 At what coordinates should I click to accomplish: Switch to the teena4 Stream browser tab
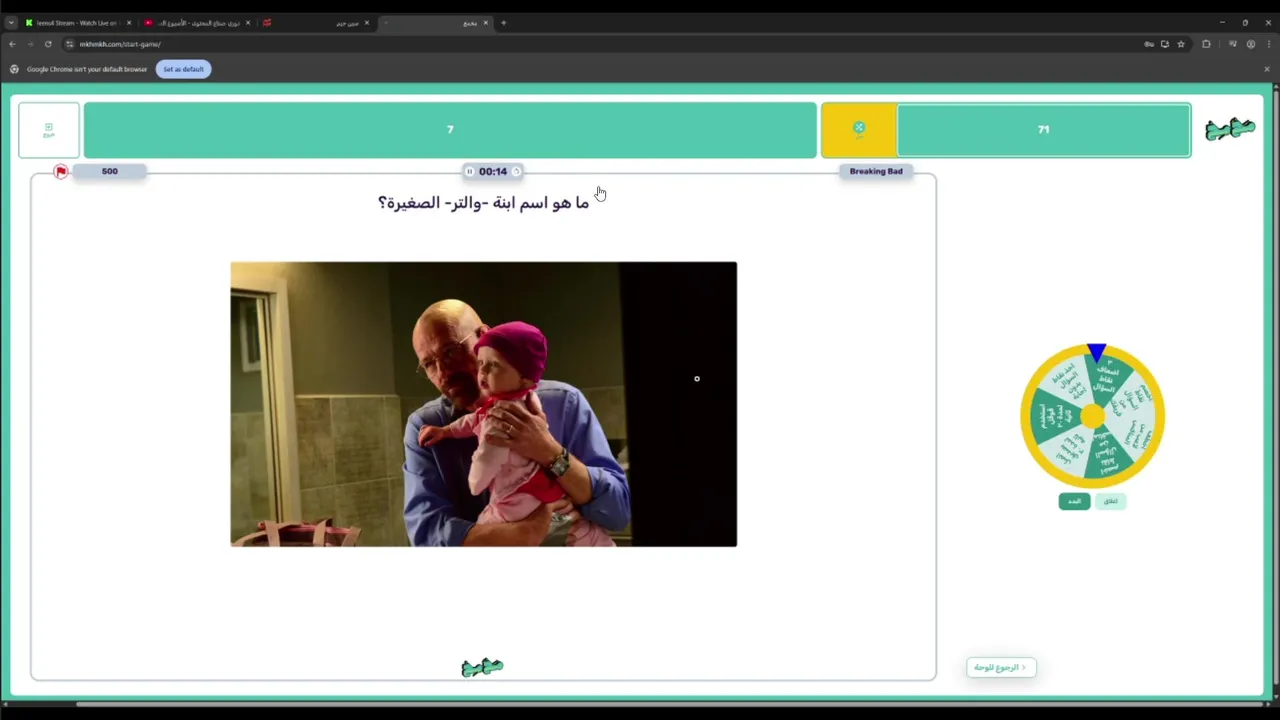(x=76, y=22)
